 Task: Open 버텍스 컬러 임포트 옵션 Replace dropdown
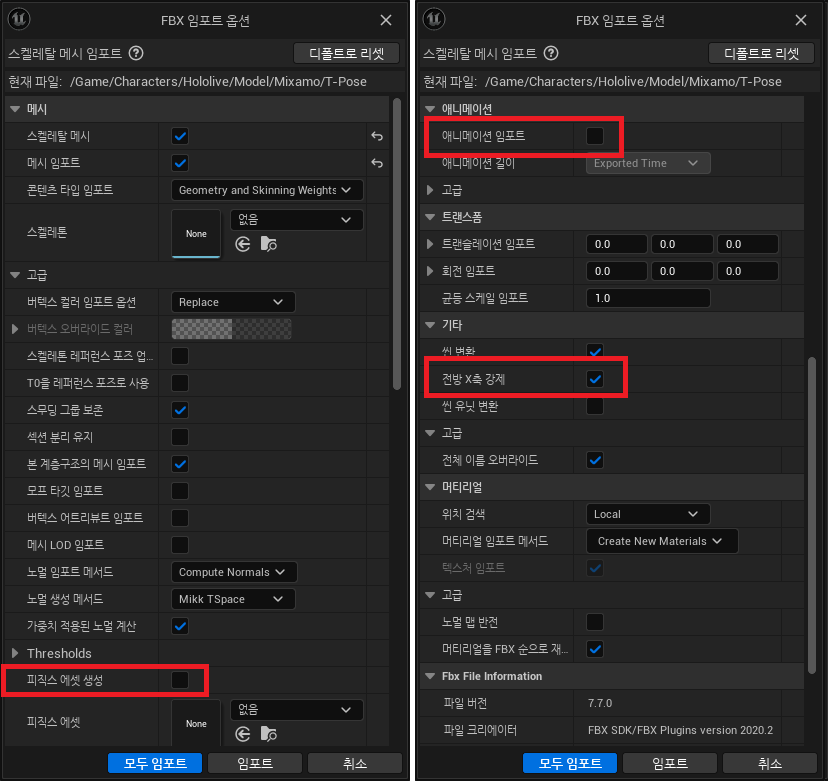coord(233,302)
